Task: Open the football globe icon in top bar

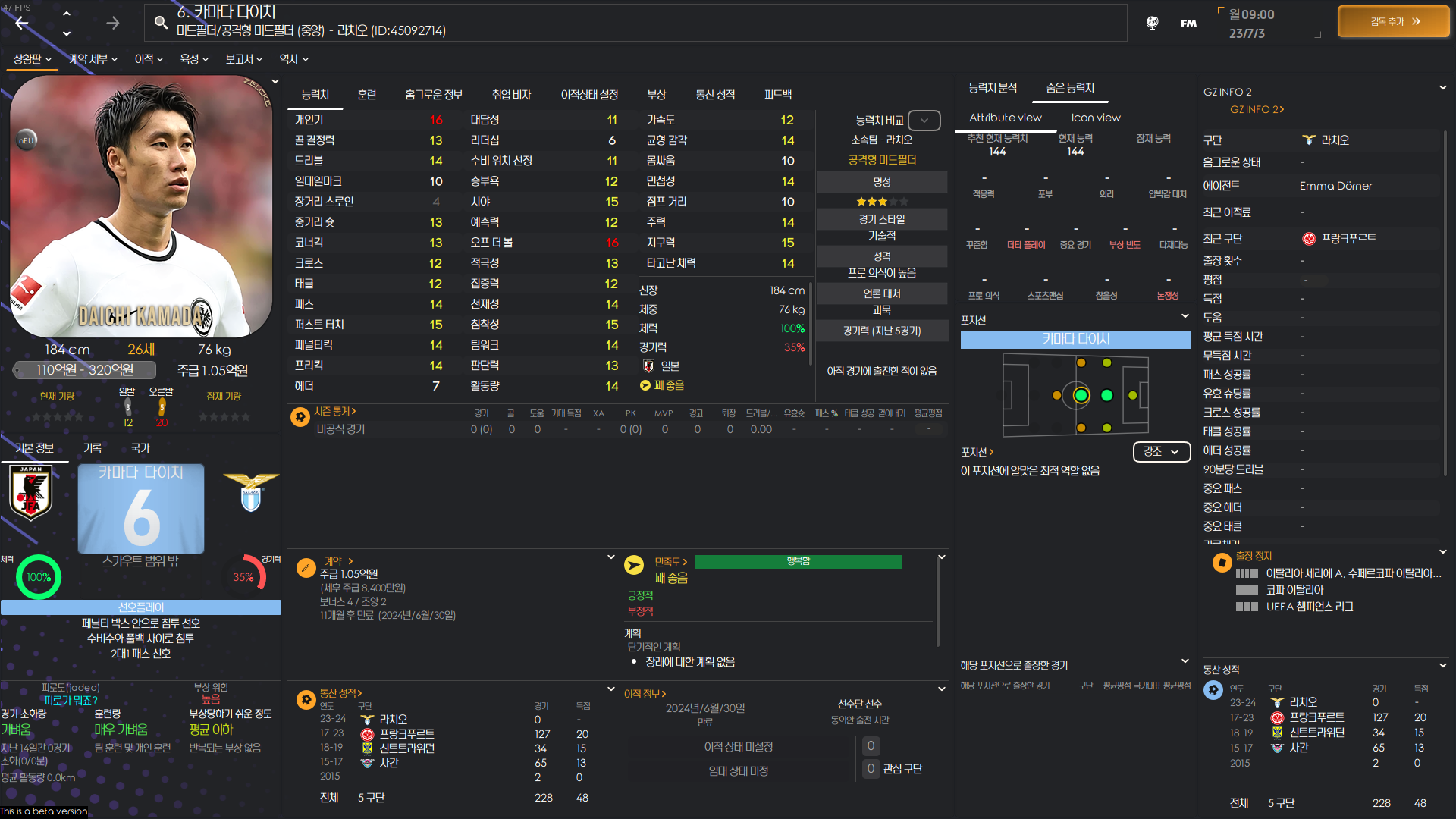Action: coord(1152,23)
